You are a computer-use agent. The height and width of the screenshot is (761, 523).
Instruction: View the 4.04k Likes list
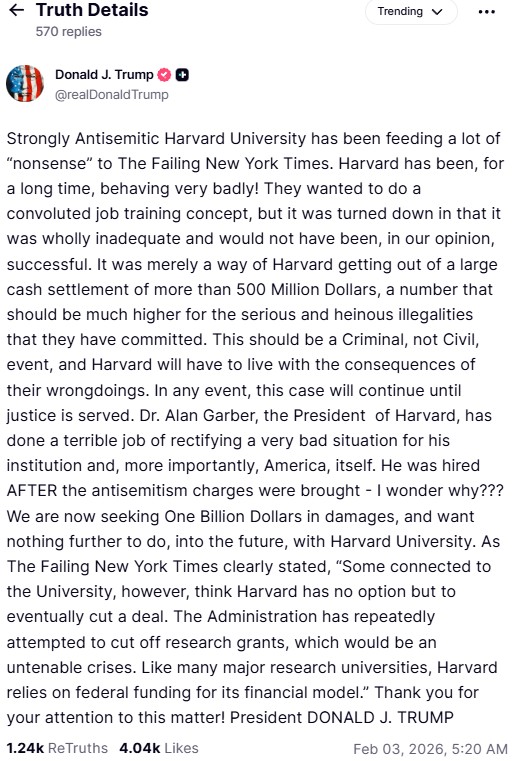tap(159, 748)
